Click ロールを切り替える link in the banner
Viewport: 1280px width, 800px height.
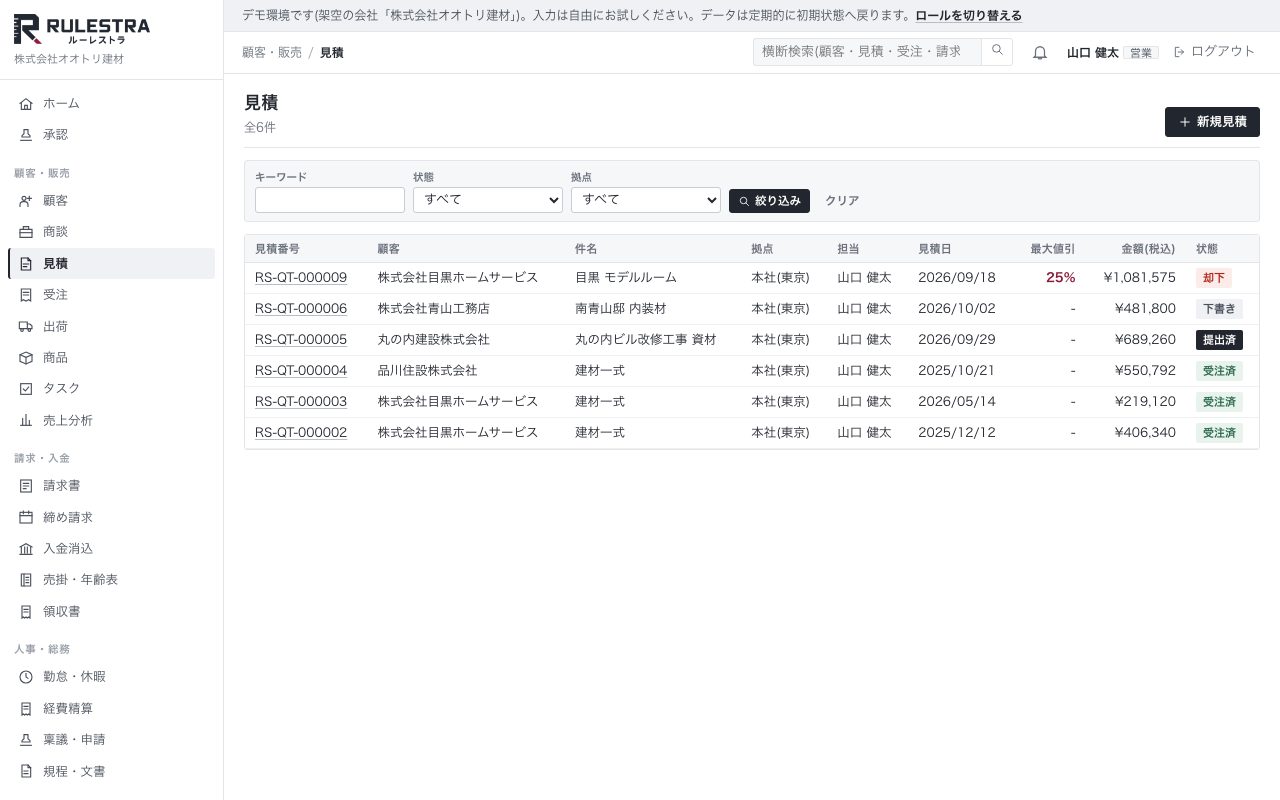[968, 16]
